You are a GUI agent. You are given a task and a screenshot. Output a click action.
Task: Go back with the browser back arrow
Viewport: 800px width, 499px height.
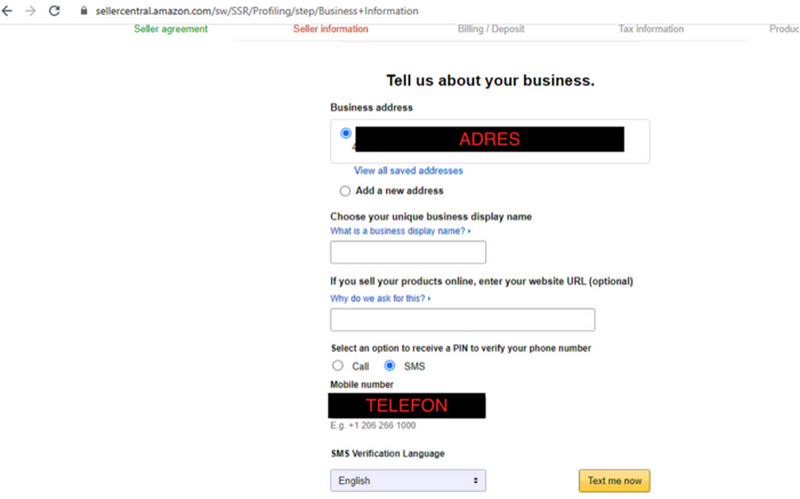[7, 11]
